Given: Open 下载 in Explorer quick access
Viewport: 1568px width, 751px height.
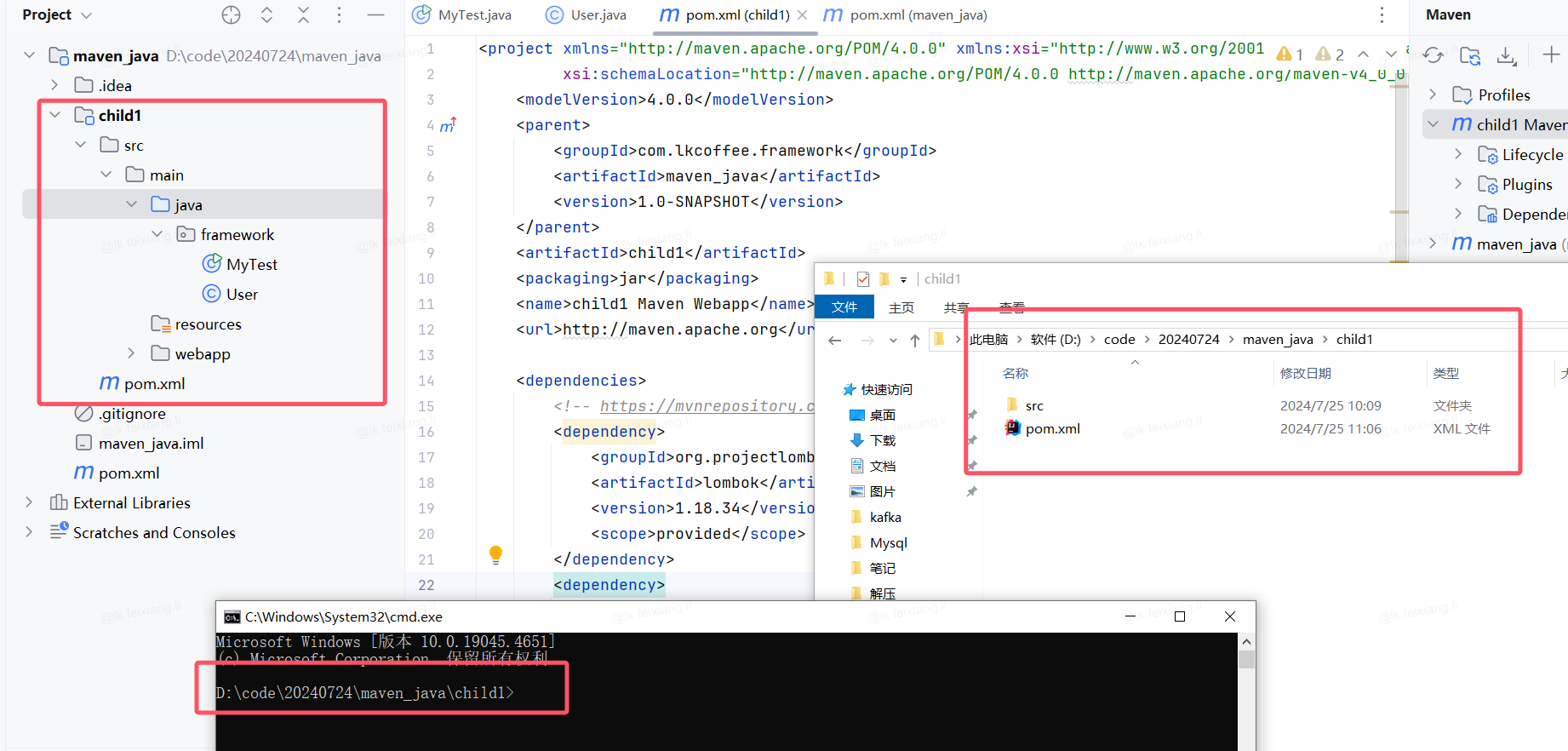Looking at the screenshot, I should [882, 440].
